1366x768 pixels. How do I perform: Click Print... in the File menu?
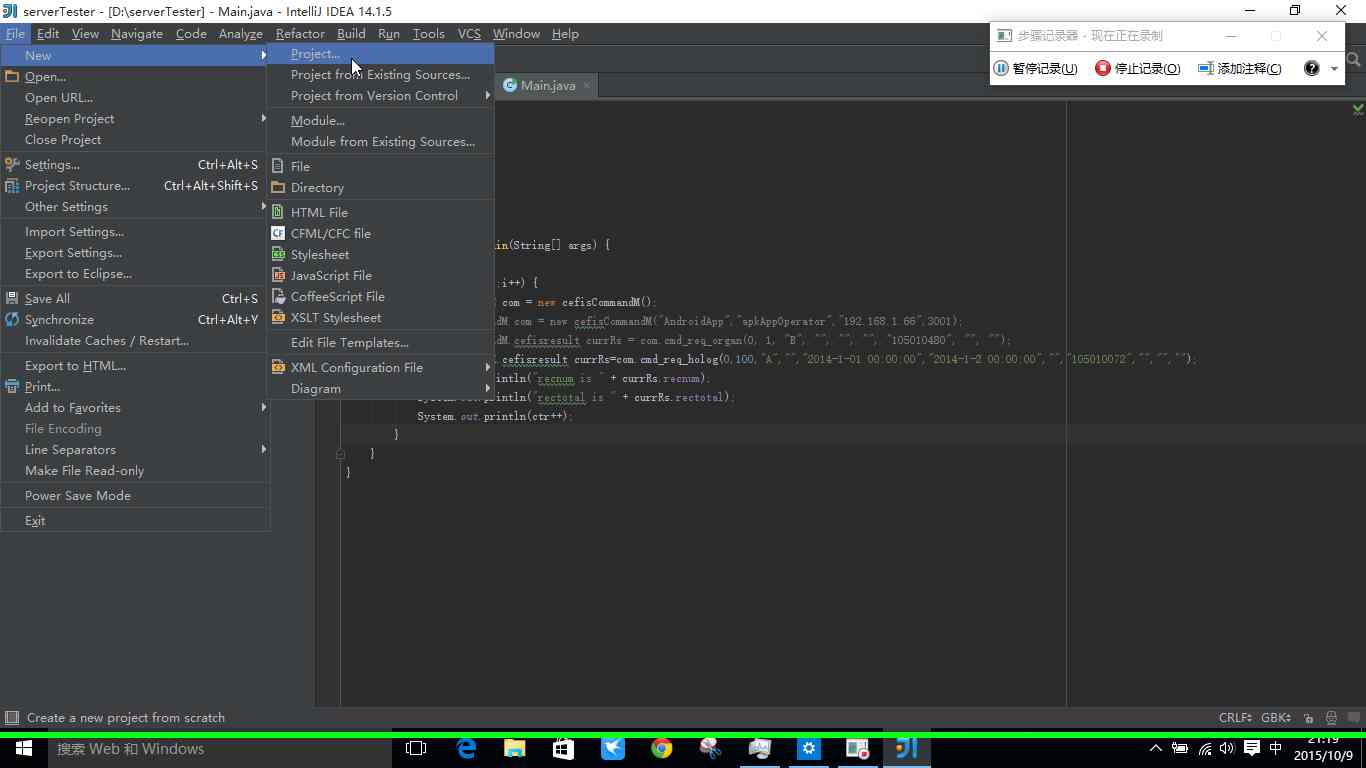click(135, 387)
